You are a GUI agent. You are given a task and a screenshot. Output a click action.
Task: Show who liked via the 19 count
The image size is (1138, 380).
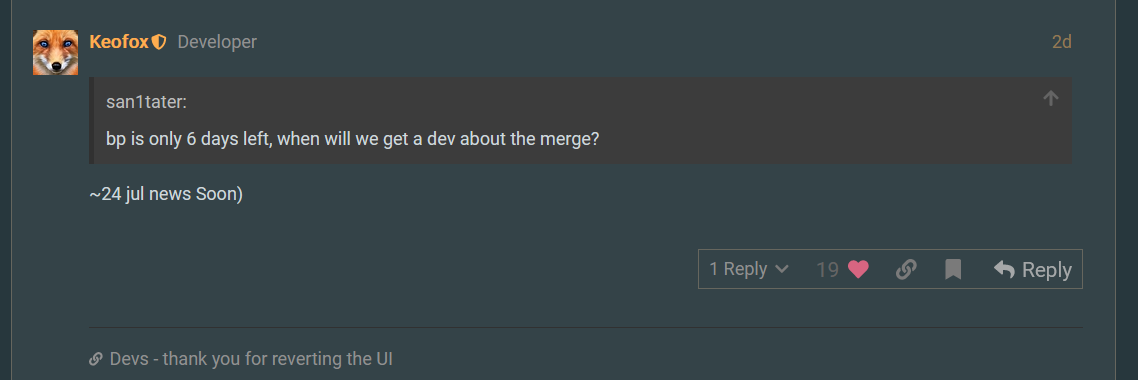[x=827, y=270]
